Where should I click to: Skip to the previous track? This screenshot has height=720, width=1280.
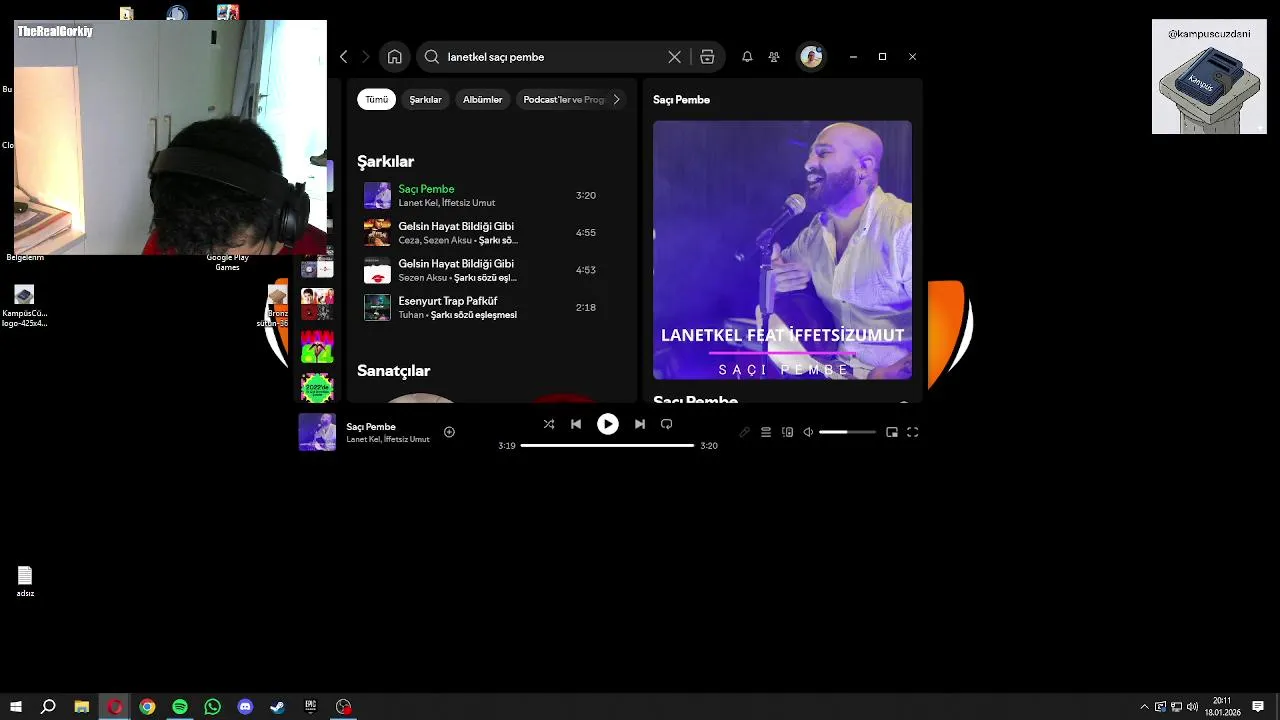coord(576,424)
